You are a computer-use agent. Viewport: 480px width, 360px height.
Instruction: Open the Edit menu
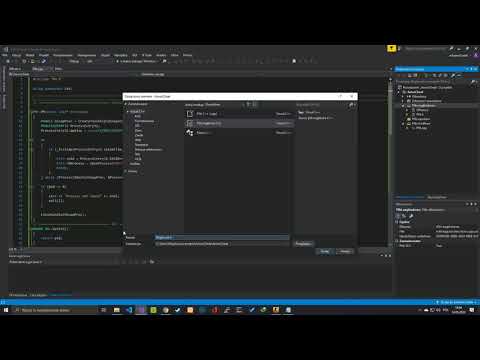(x=16, y=55)
